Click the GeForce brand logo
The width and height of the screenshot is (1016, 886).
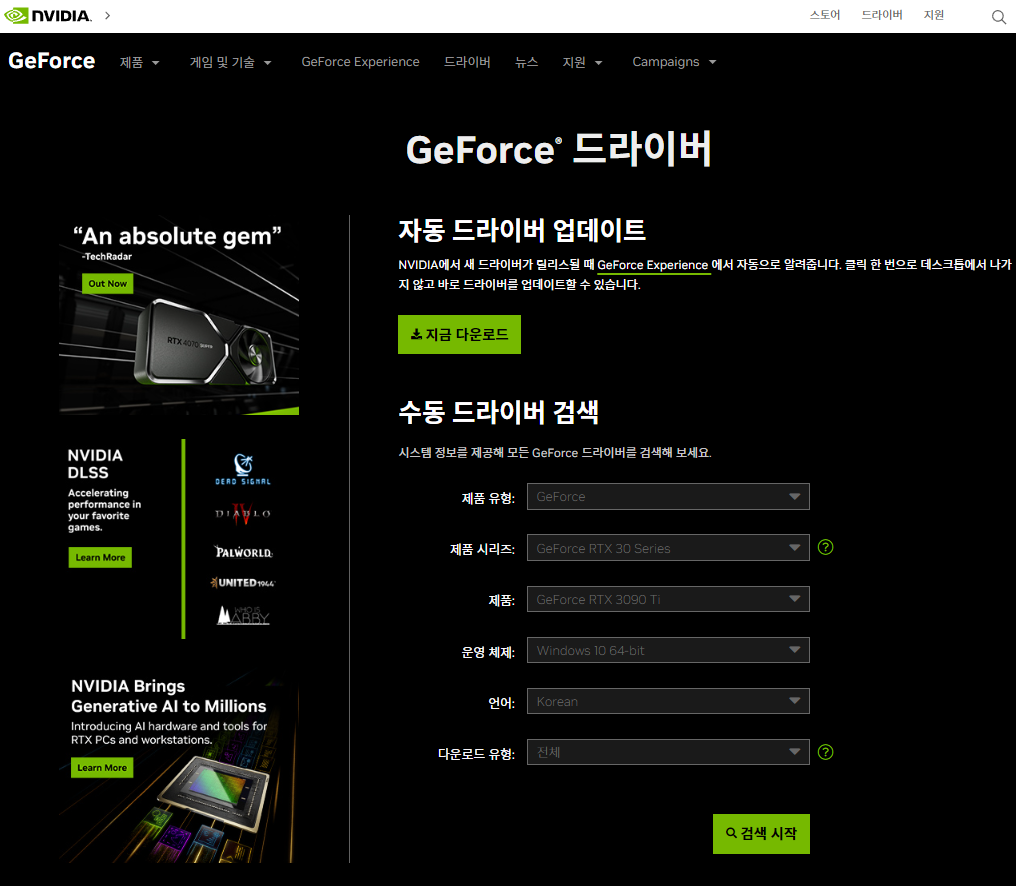point(52,61)
